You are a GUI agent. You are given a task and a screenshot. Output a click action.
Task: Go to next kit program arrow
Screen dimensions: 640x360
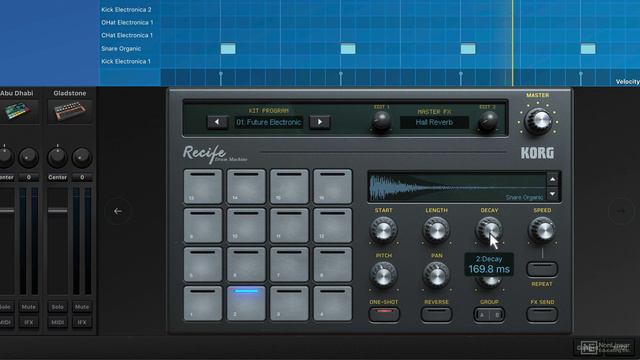coord(320,122)
